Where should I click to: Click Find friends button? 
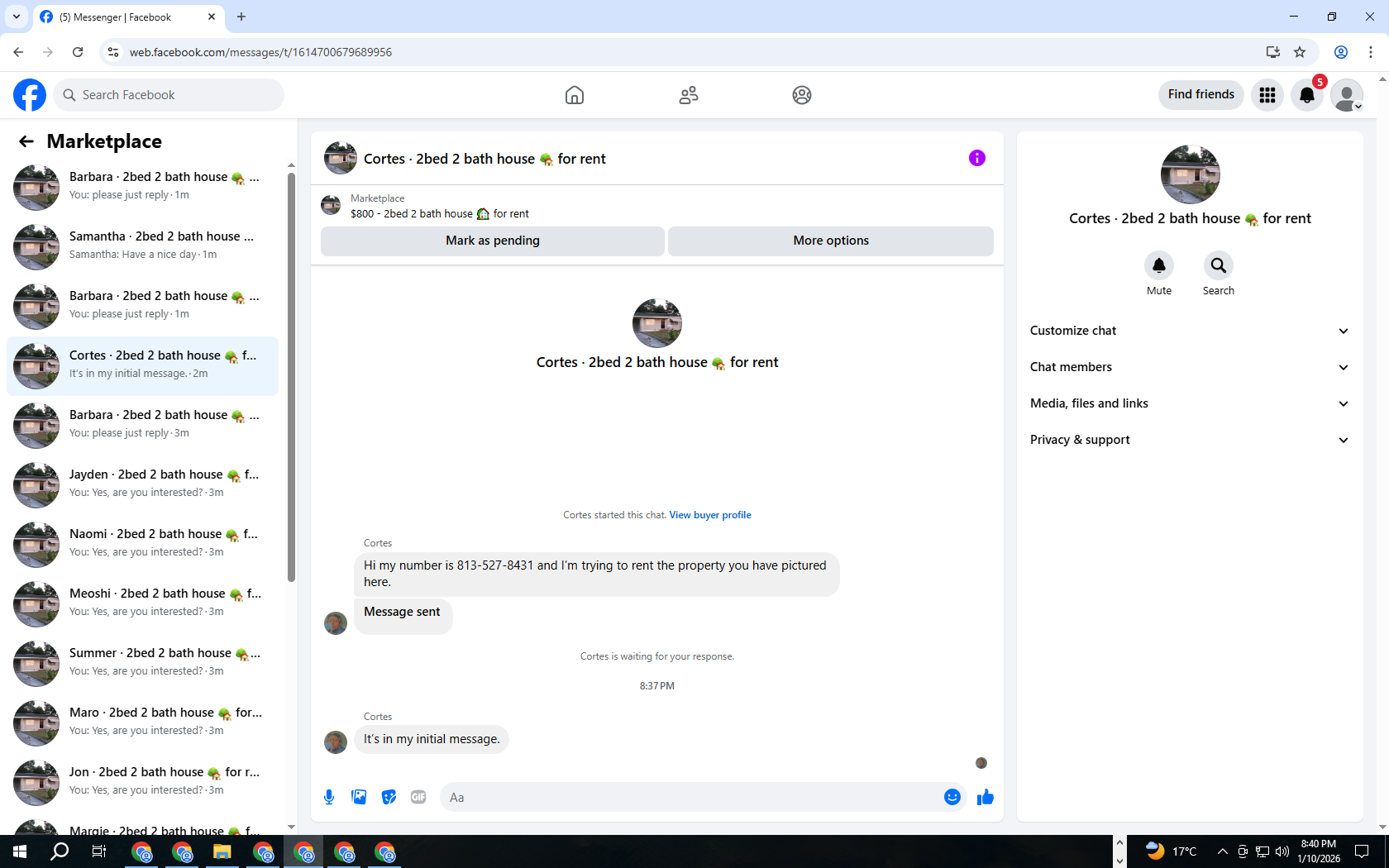[x=1201, y=94]
